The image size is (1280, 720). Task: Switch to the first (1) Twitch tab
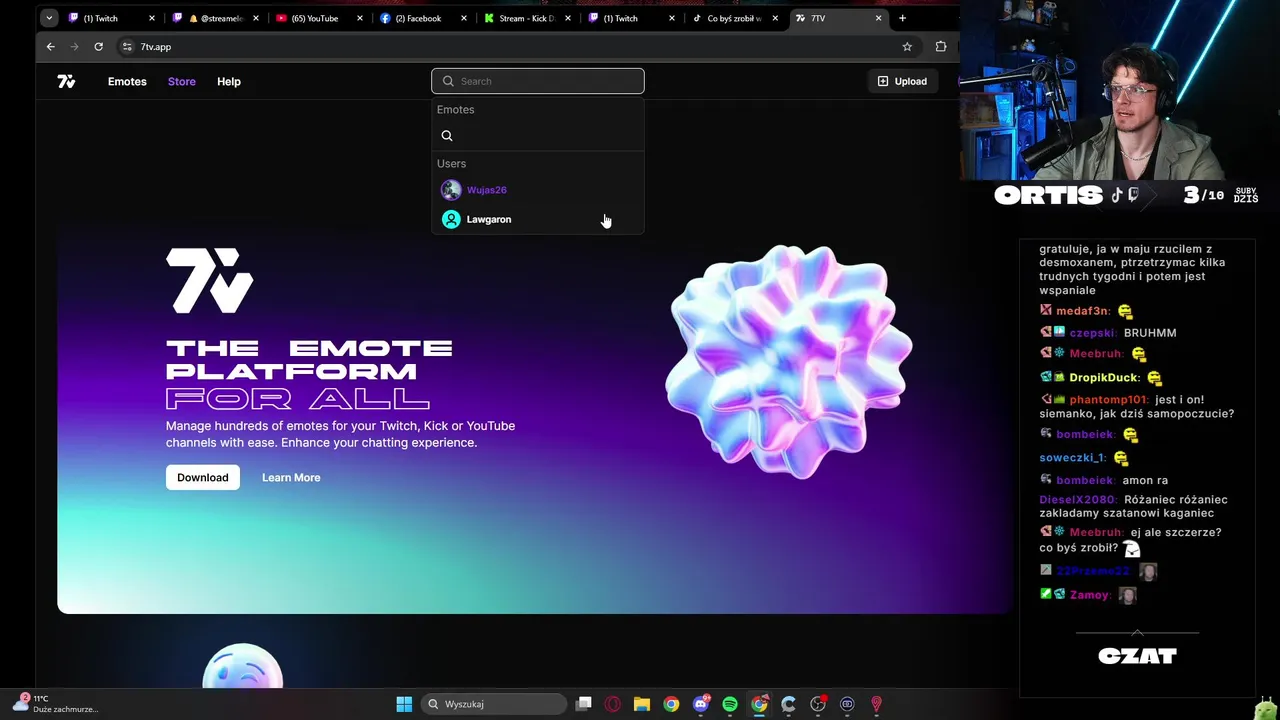tap(111, 18)
